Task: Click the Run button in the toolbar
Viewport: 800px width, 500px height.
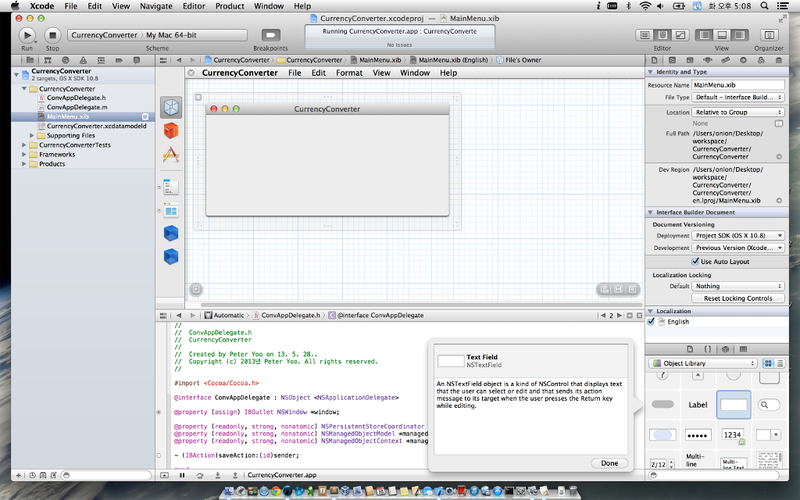Action: coord(27,35)
